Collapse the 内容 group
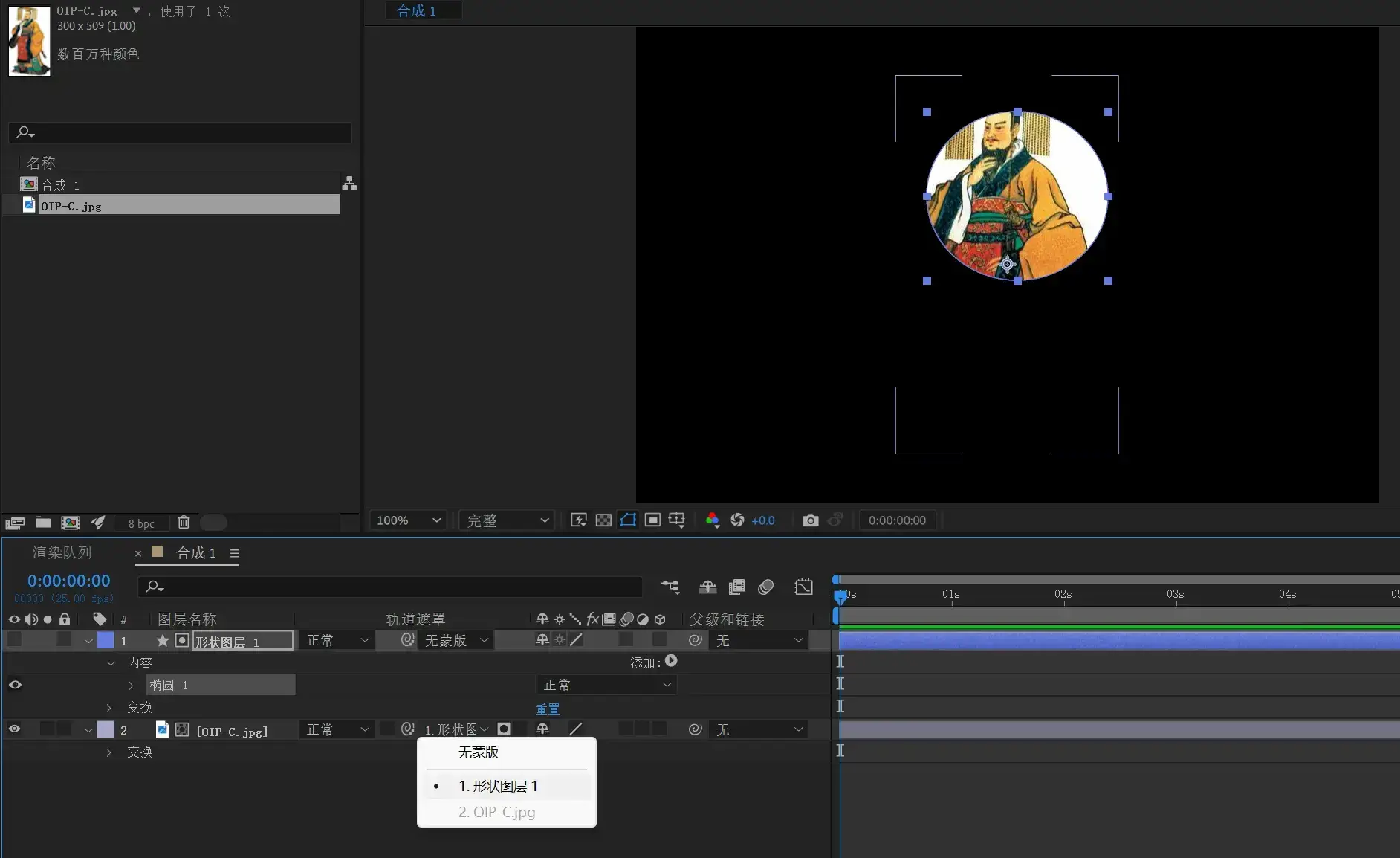This screenshot has width=1400, height=858. (111, 663)
